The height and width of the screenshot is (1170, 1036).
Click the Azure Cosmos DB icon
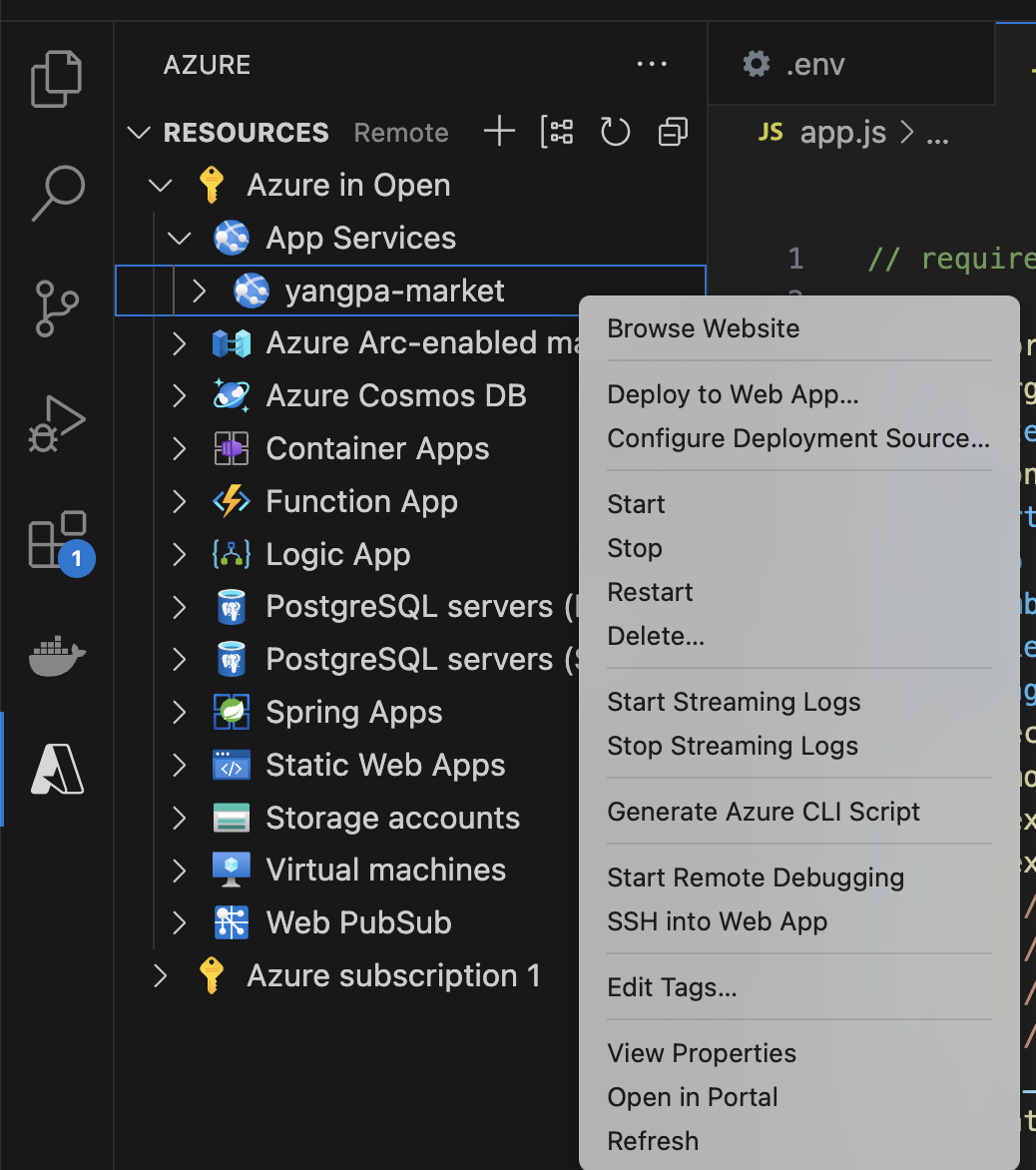(x=232, y=395)
